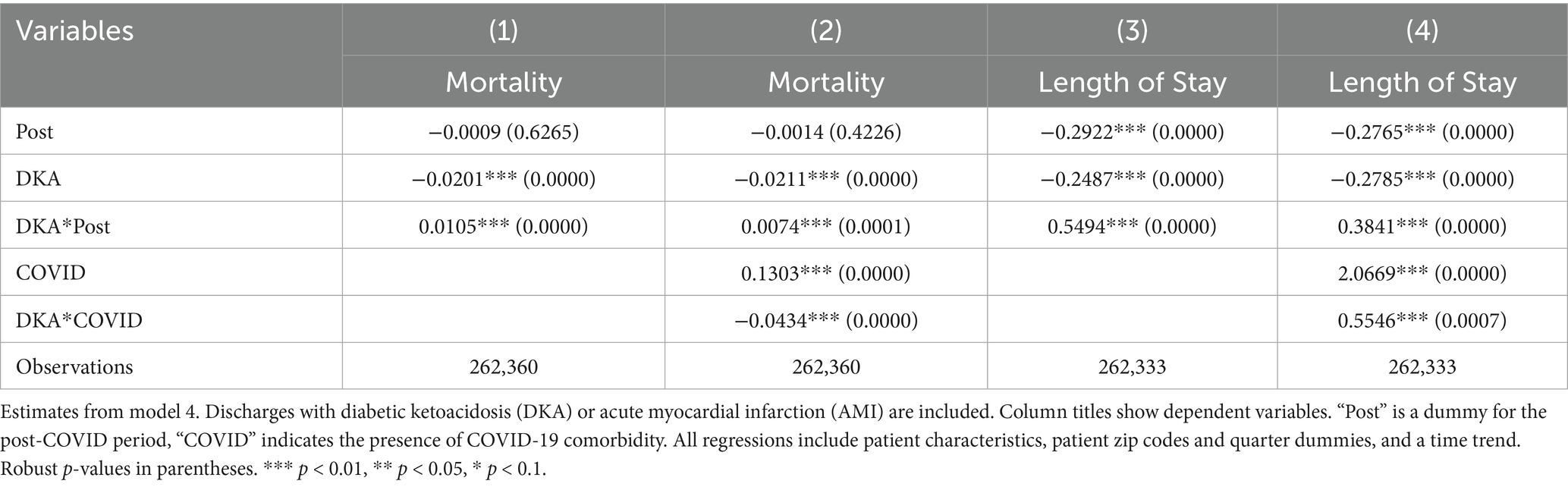Screen dimensions: 1568x487
Task: Select the DKA*Post row label
Action: pyautogui.click(x=63, y=226)
